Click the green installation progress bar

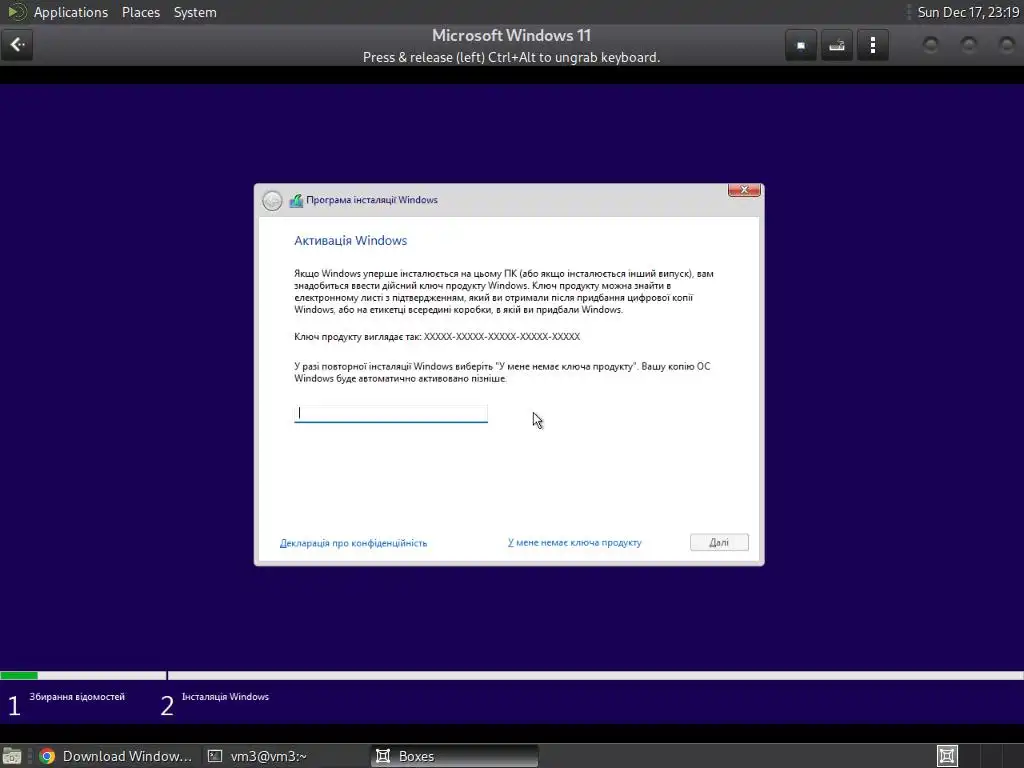[19, 675]
